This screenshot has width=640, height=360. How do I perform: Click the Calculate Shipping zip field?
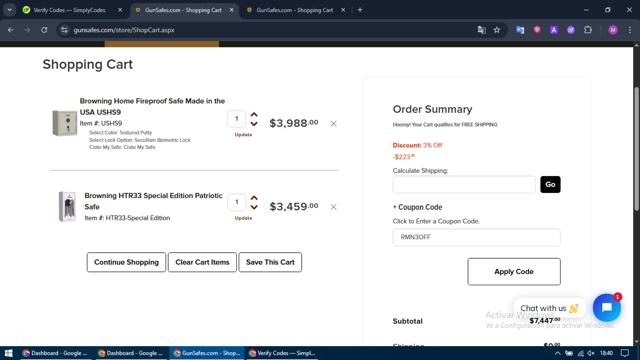pyautogui.click(x=464, y=184)
